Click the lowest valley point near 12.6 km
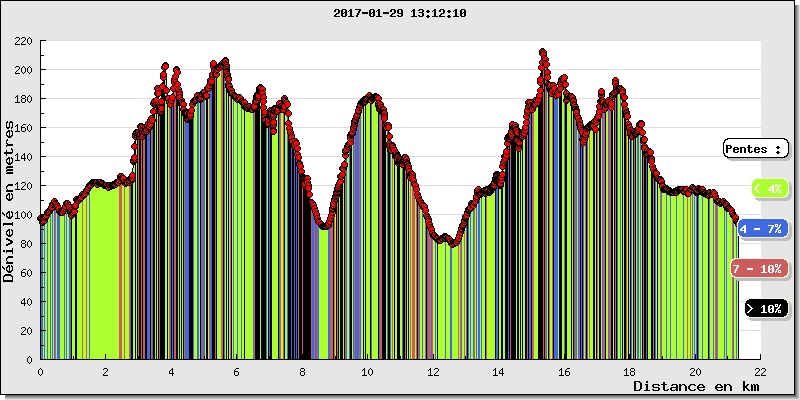This screenshot has height=400, width=800. point(453,244)
